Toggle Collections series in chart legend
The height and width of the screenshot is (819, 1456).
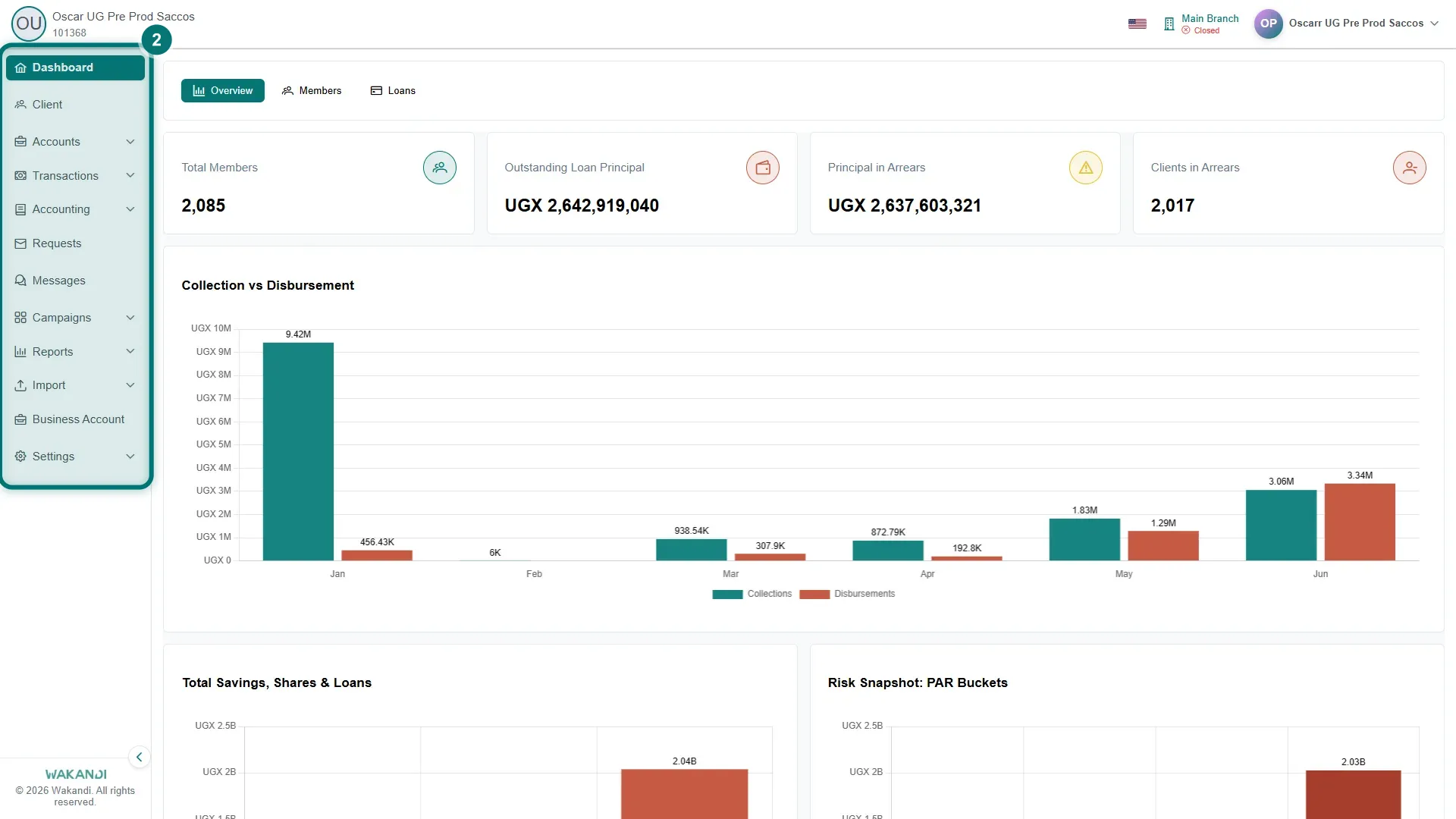click(752, 594)
